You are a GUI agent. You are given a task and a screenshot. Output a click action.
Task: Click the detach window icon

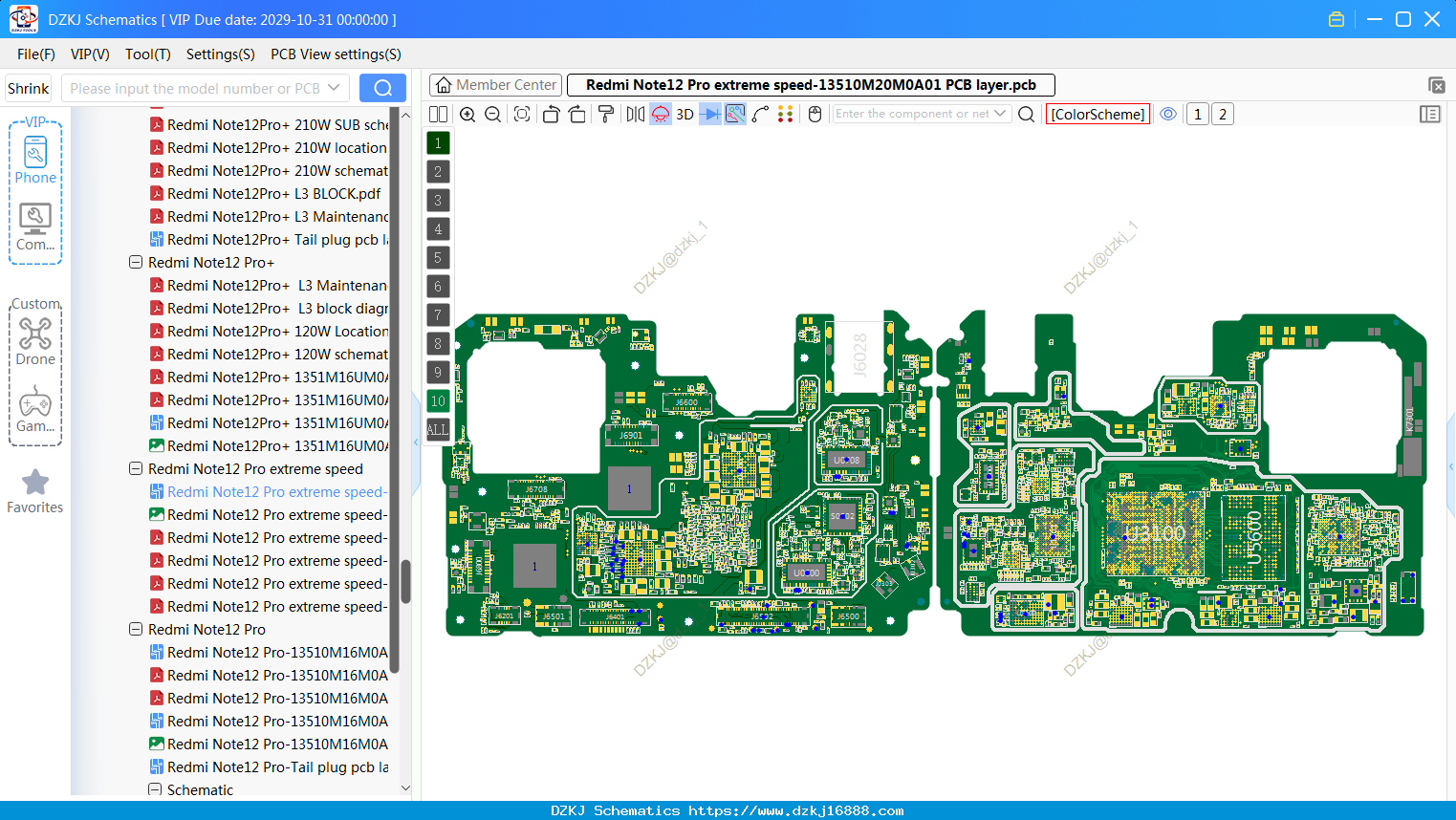[1436, 85]
